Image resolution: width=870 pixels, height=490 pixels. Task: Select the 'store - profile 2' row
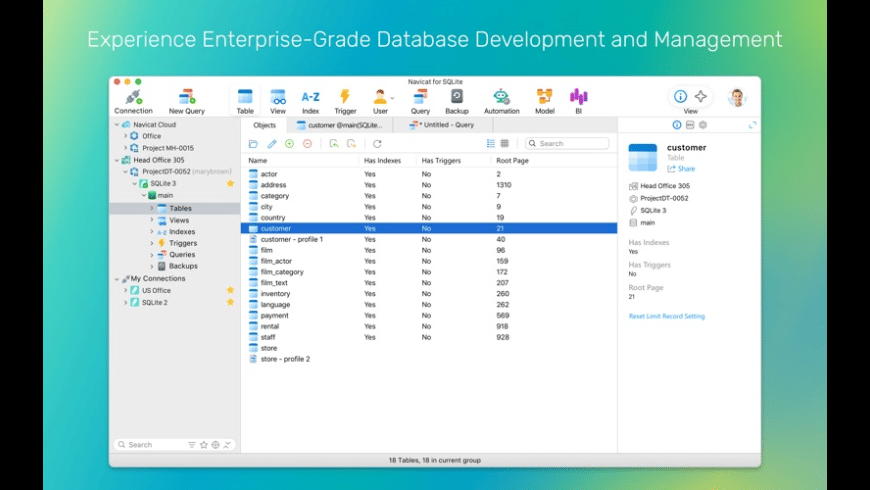click(429, 359)
